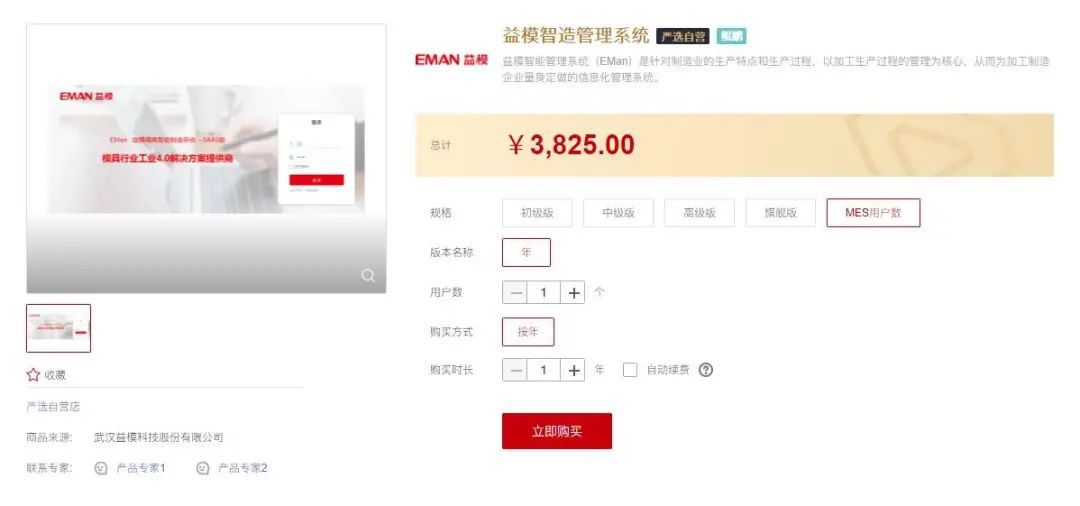The height and width of the screenshot is (506, 1080).
Task: Increase 购买时长 with the plus button
Action: [x=573, y=370]
